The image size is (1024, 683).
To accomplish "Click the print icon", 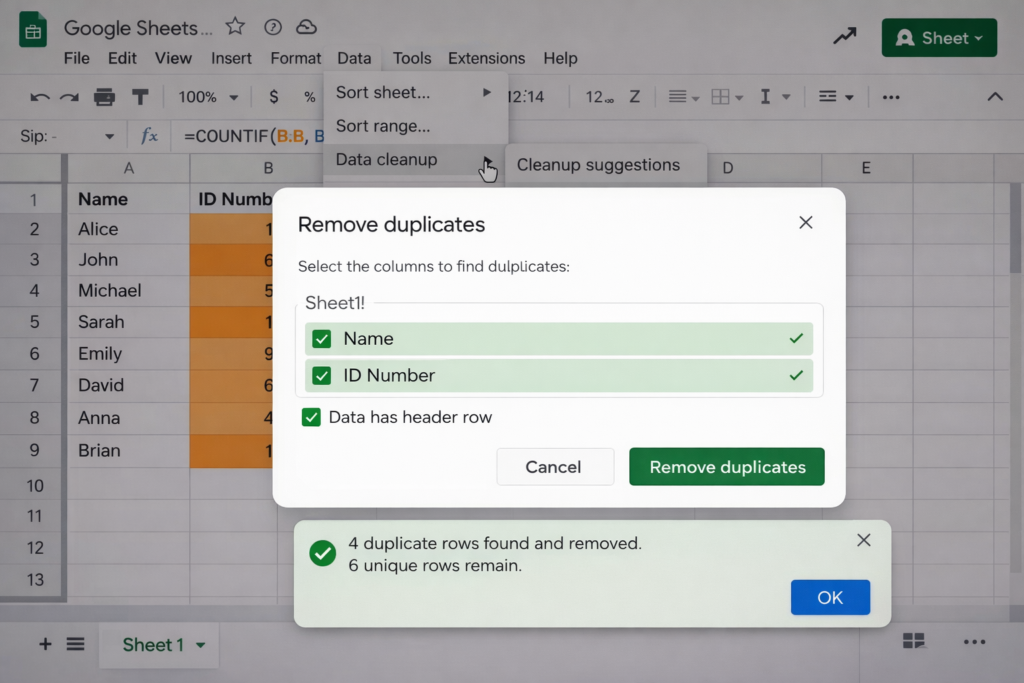I will coord(104,97).
